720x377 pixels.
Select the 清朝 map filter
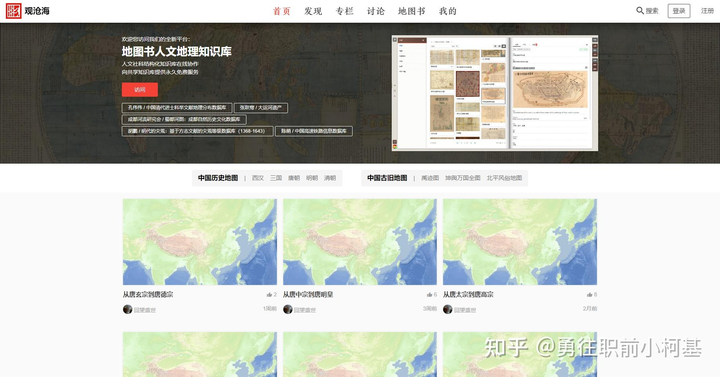click(330, 178)
